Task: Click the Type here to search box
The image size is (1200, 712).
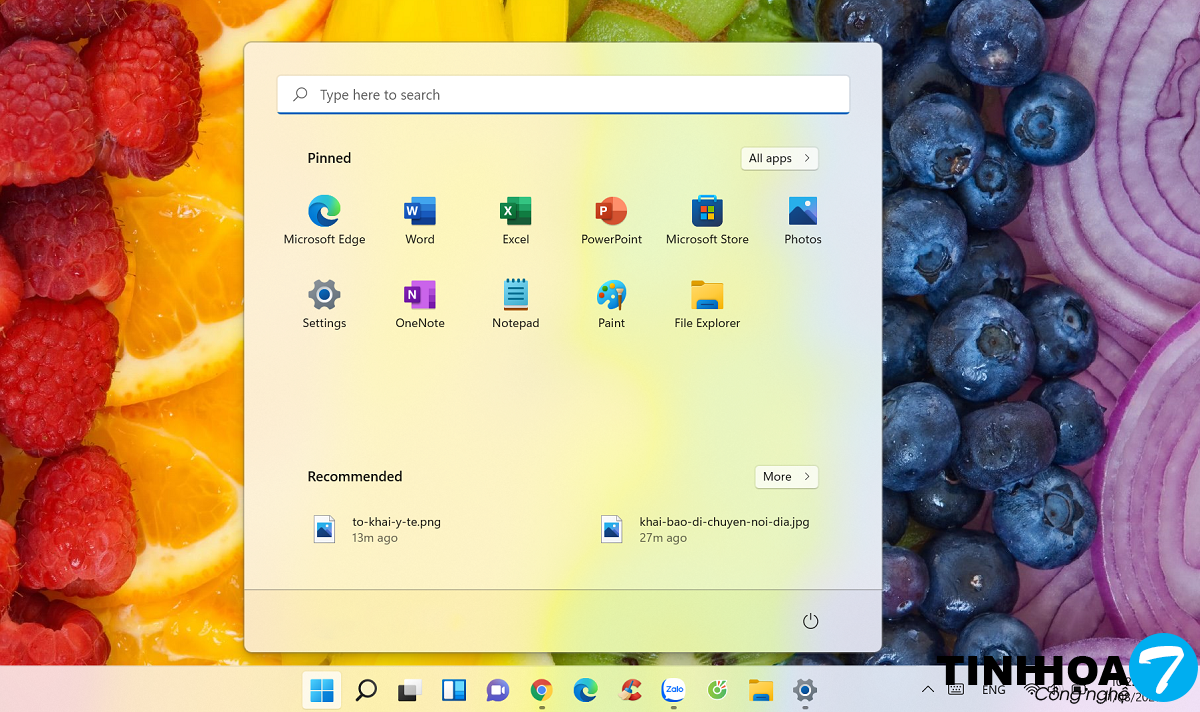Action: [563, 95]
